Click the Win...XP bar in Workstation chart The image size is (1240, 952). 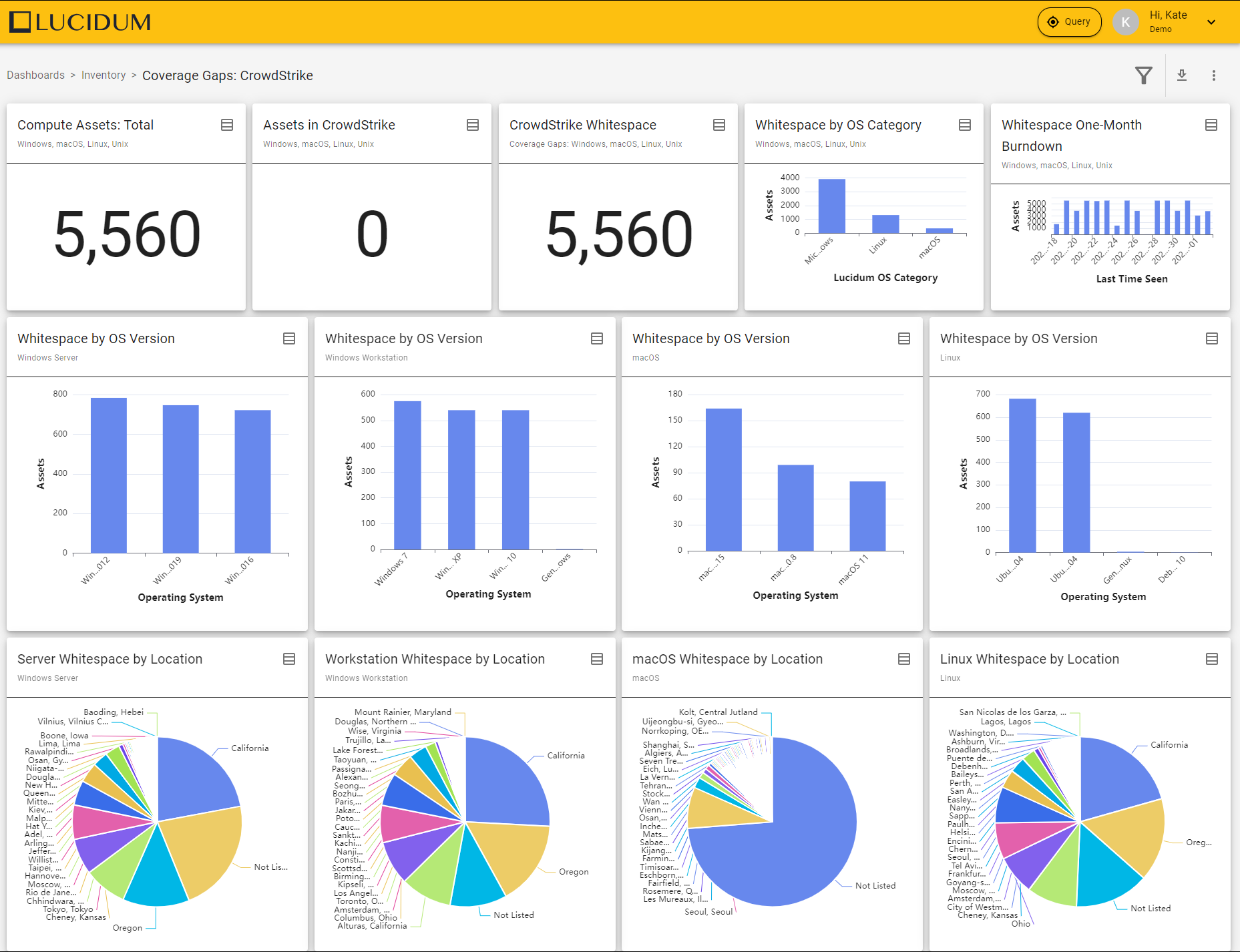[461, 479]
